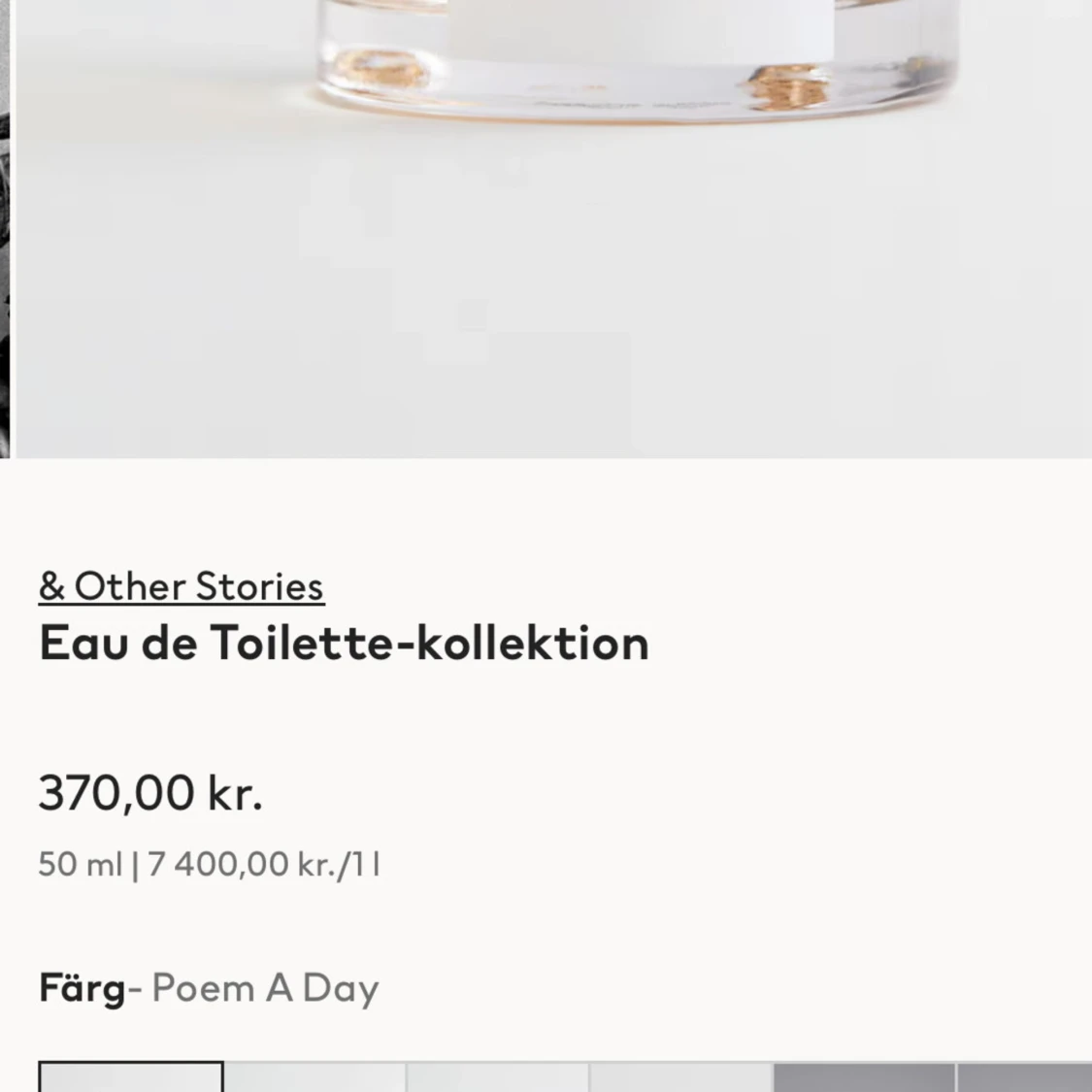Click the 50 ml unit price line
Image resolution: width=1092 pixels, height=1092 pixels.
pyautogui.click(x=210, y=864)
